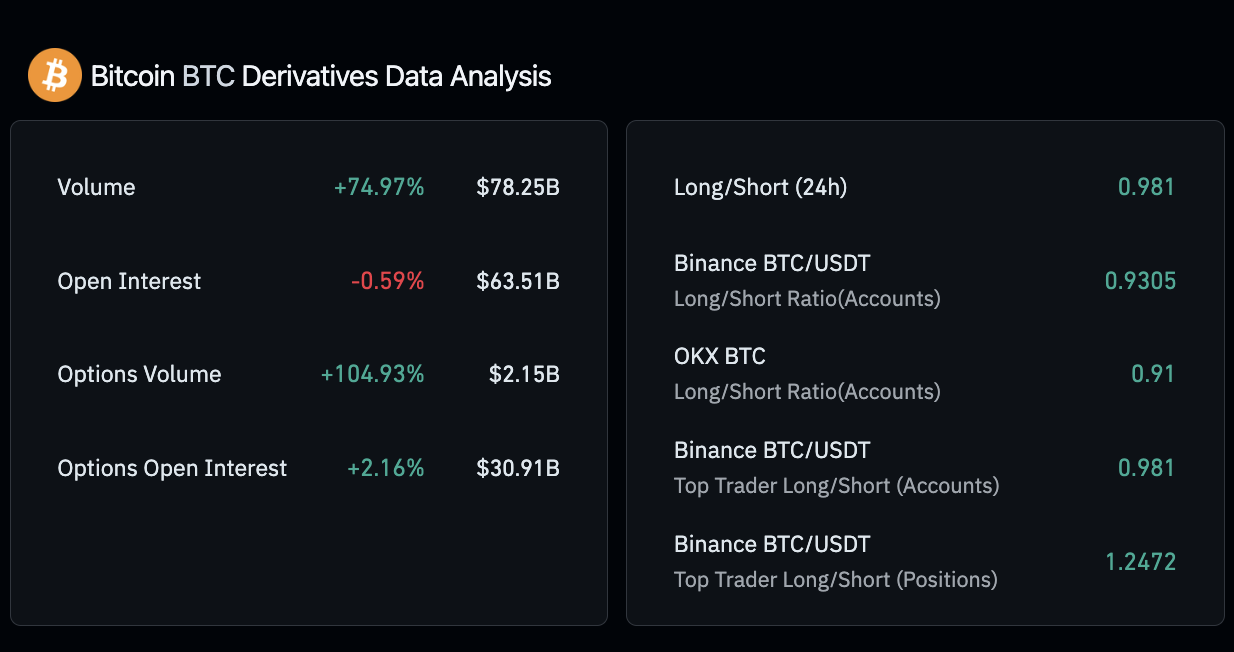Screen dimensions: 1234x652
Task: Select the Options Open Interest label
Action: click(x=172, y=468)
